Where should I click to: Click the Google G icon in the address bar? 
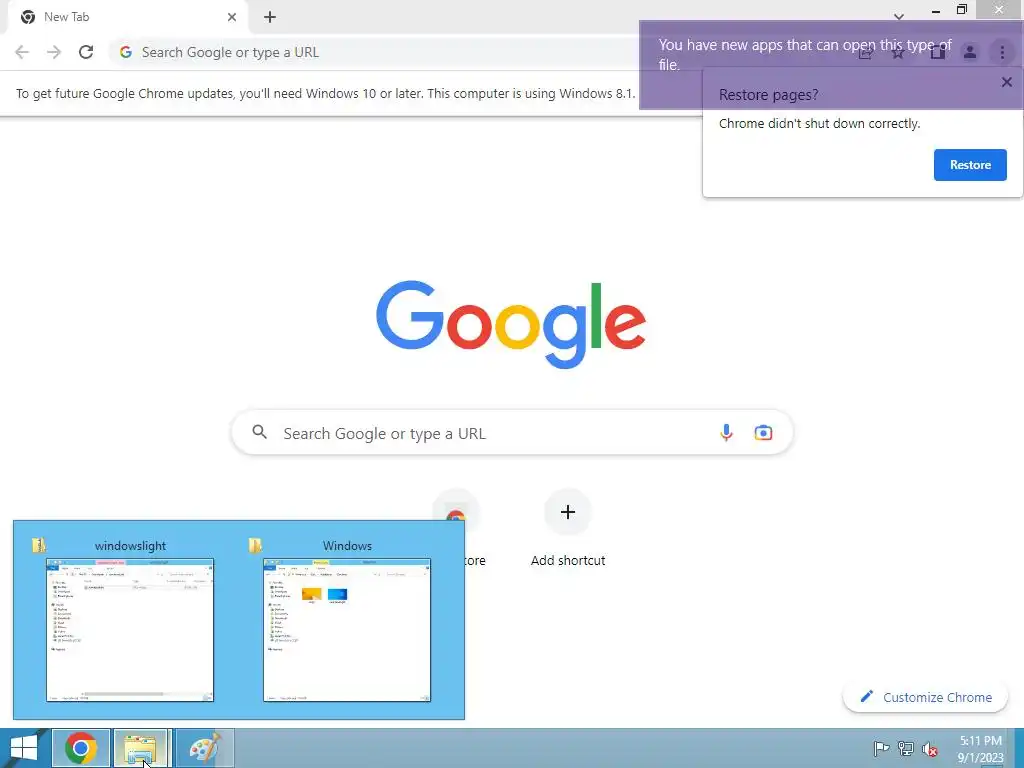click(125, 52)
